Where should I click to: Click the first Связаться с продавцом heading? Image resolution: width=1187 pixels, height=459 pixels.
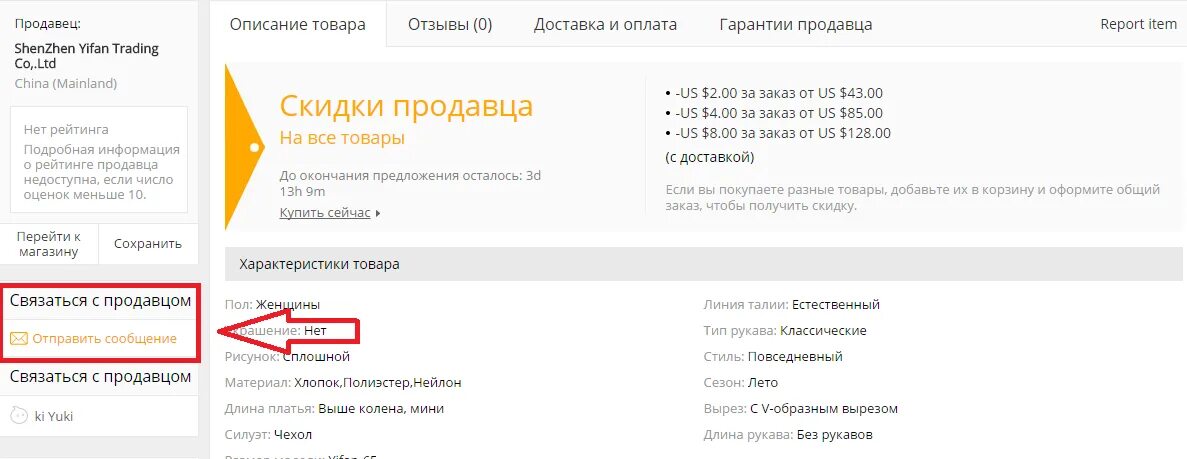[x=101, y=301]
